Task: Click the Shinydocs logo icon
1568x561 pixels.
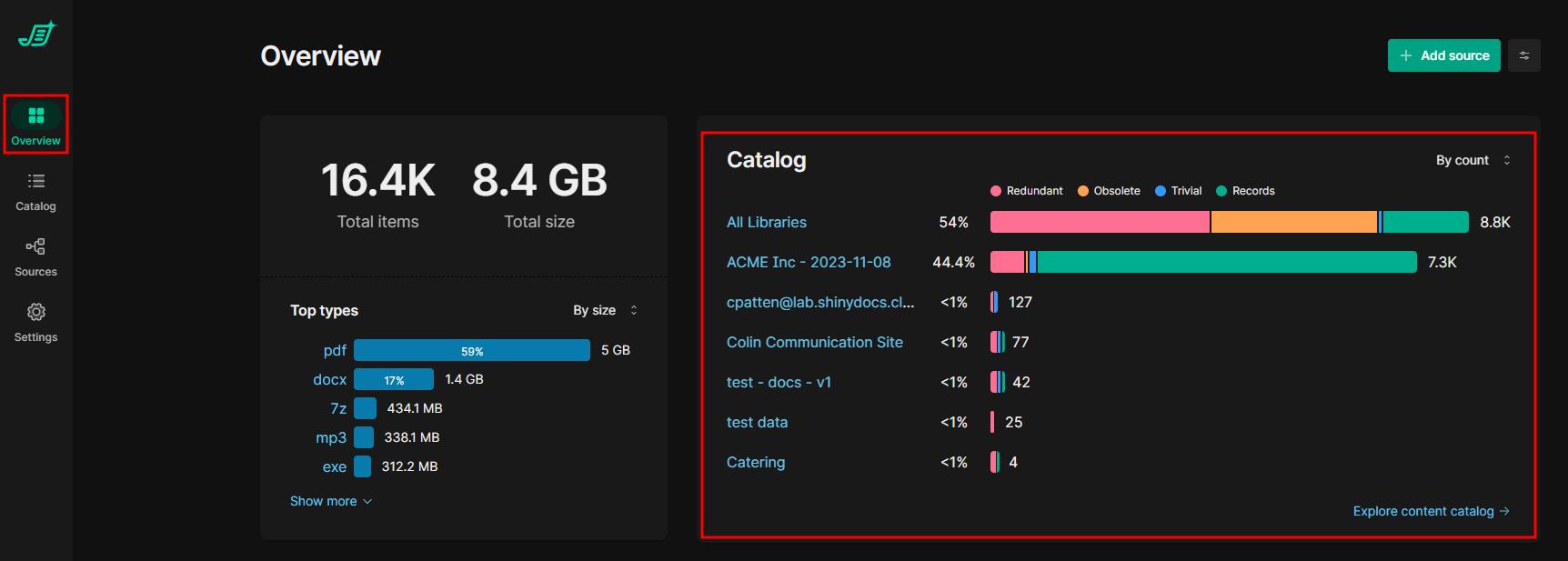Action: click(x=36, y=35)
